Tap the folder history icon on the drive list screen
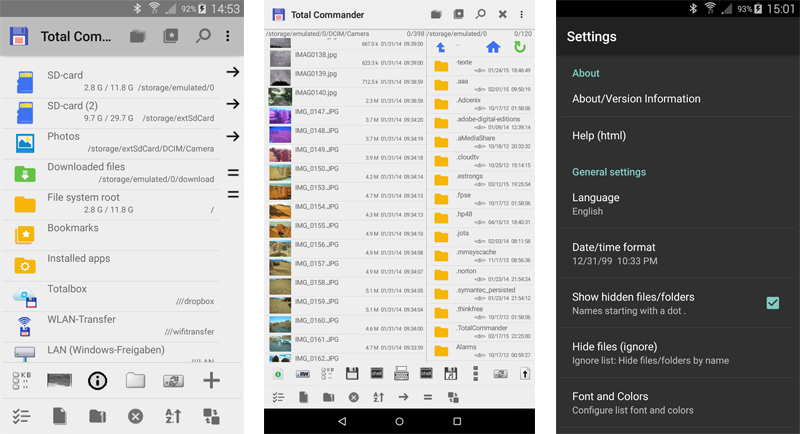This screenshot has height=434, width=800. (x=137, y=36)
